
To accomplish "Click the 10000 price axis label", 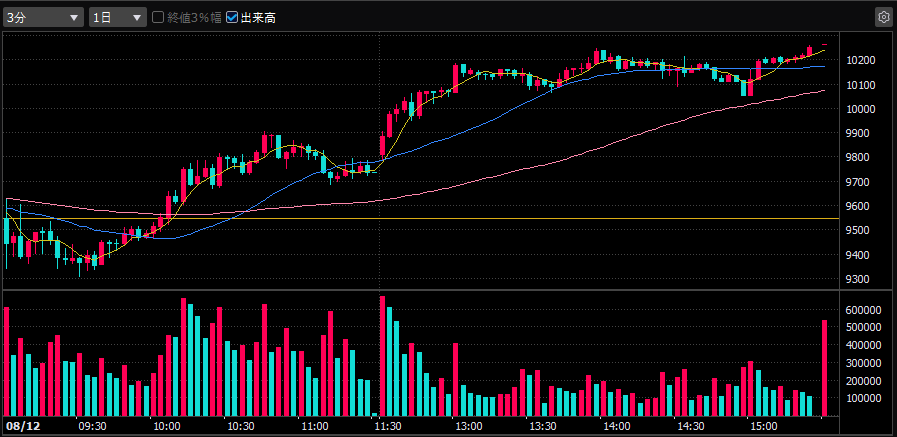I will [x=863, y=109].
